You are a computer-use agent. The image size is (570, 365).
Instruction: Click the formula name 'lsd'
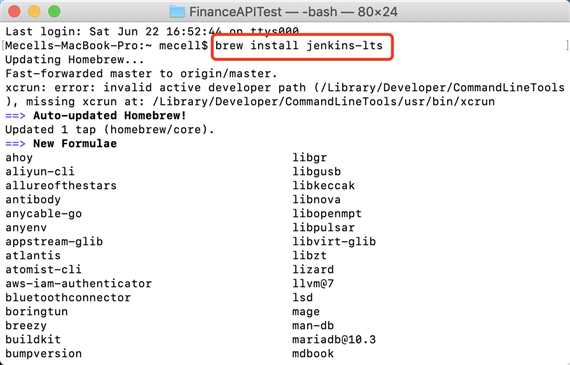click(302, 297)
